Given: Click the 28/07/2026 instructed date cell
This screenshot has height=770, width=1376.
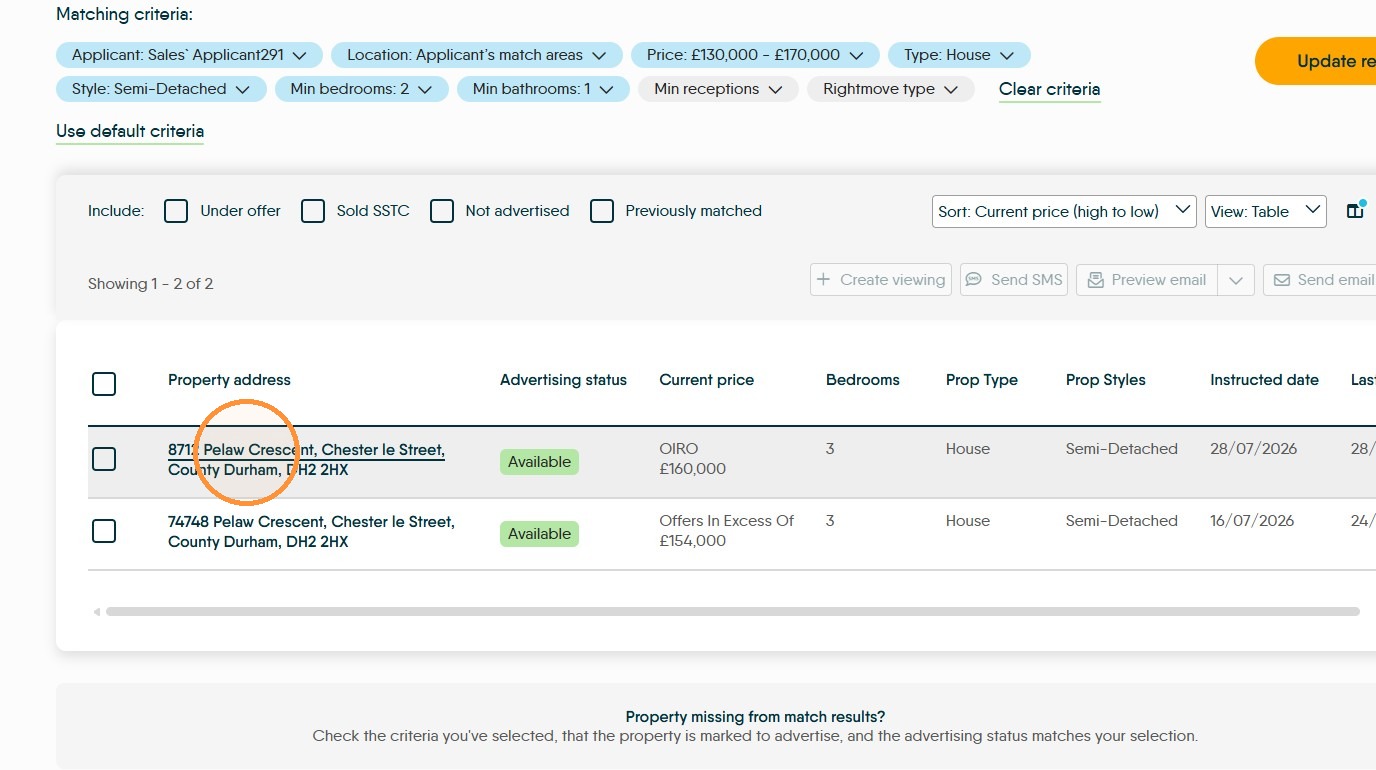Looking at the screenshot, I should point(1254,449).
